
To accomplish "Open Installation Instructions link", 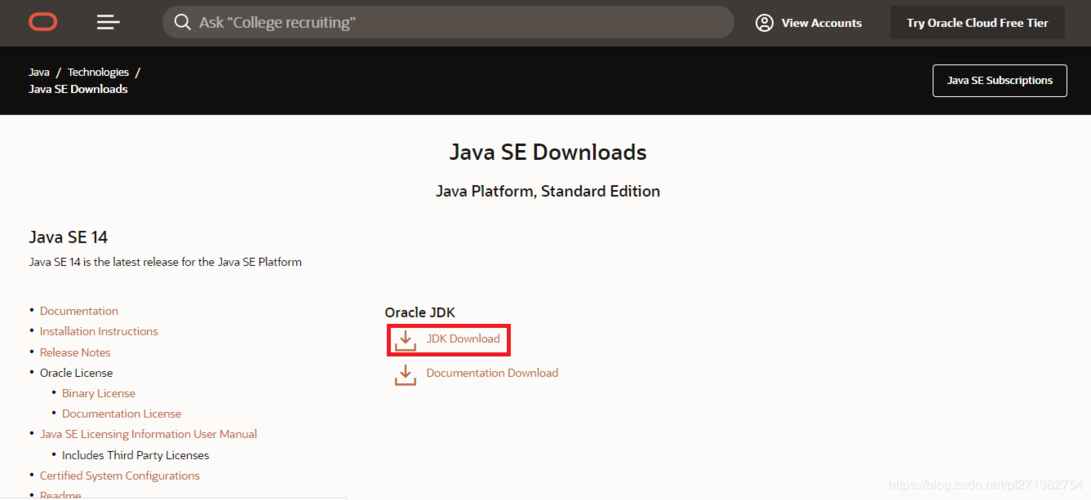I will pyautogui.click(x=99, y=331).
